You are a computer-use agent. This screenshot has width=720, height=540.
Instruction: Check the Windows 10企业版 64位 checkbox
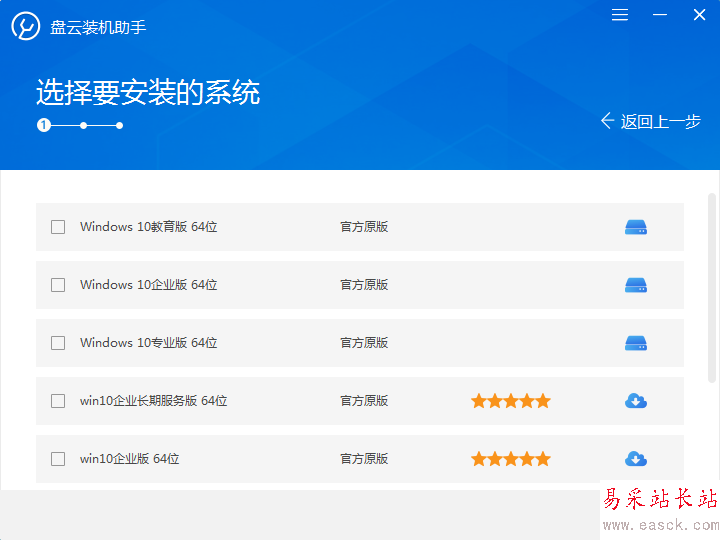[58, 285]
